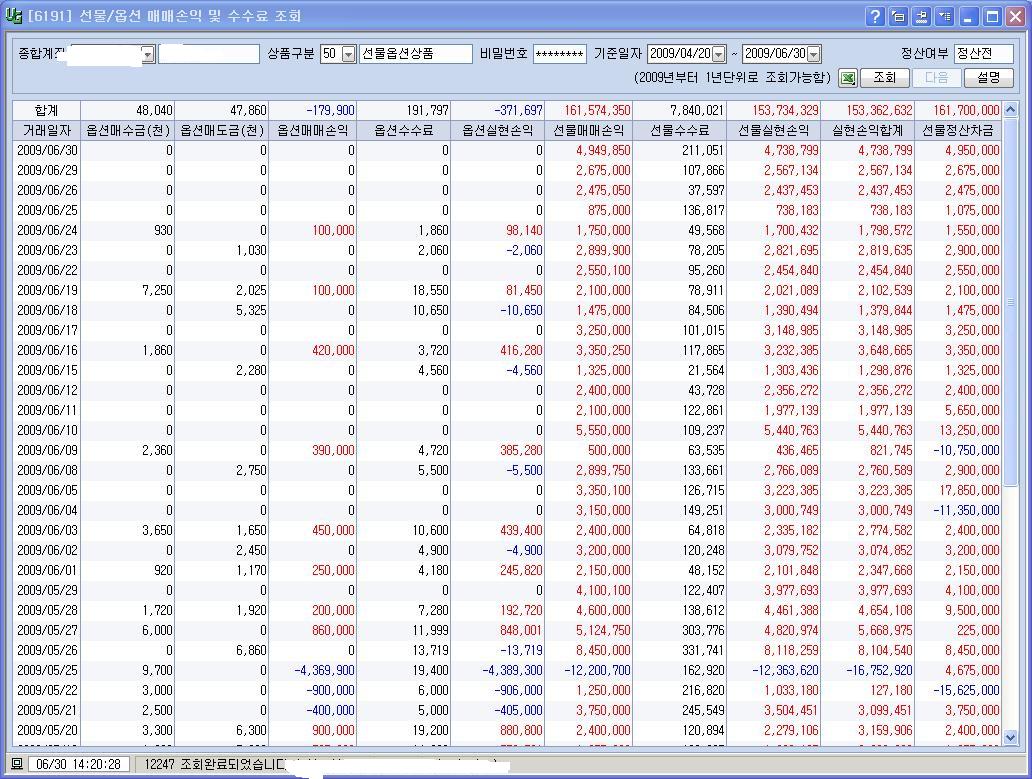Click the 설명 description button

click(989, 78)
